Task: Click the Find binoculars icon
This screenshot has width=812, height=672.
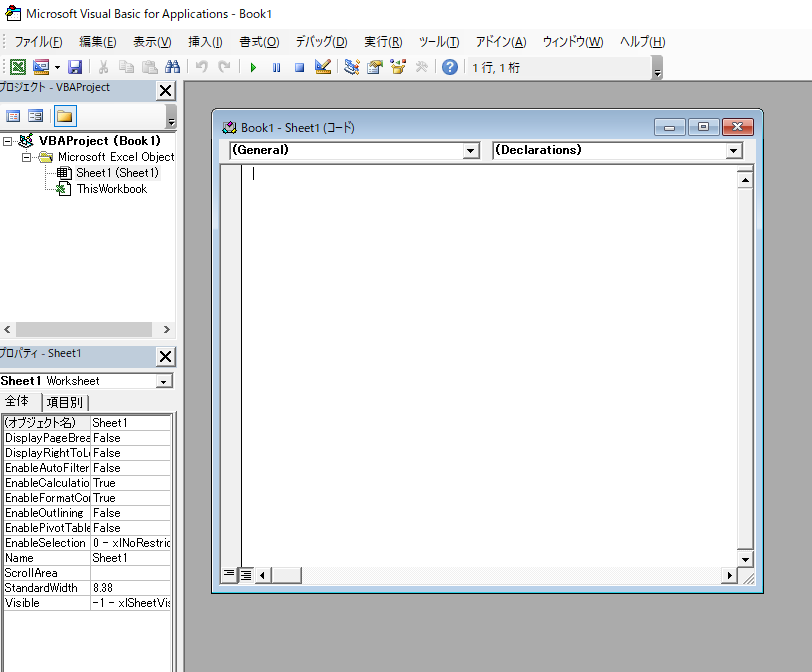Action: [172, 67]
